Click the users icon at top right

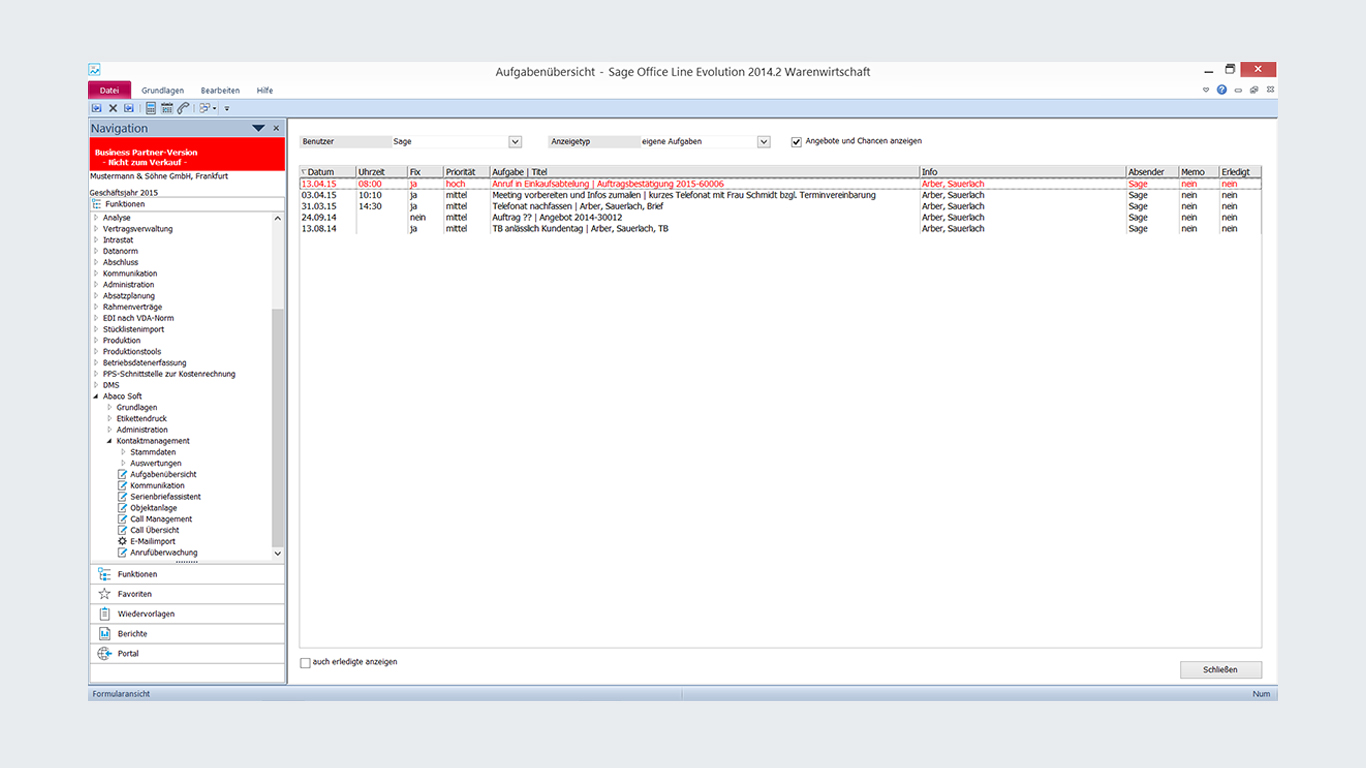coord(1254,90)
